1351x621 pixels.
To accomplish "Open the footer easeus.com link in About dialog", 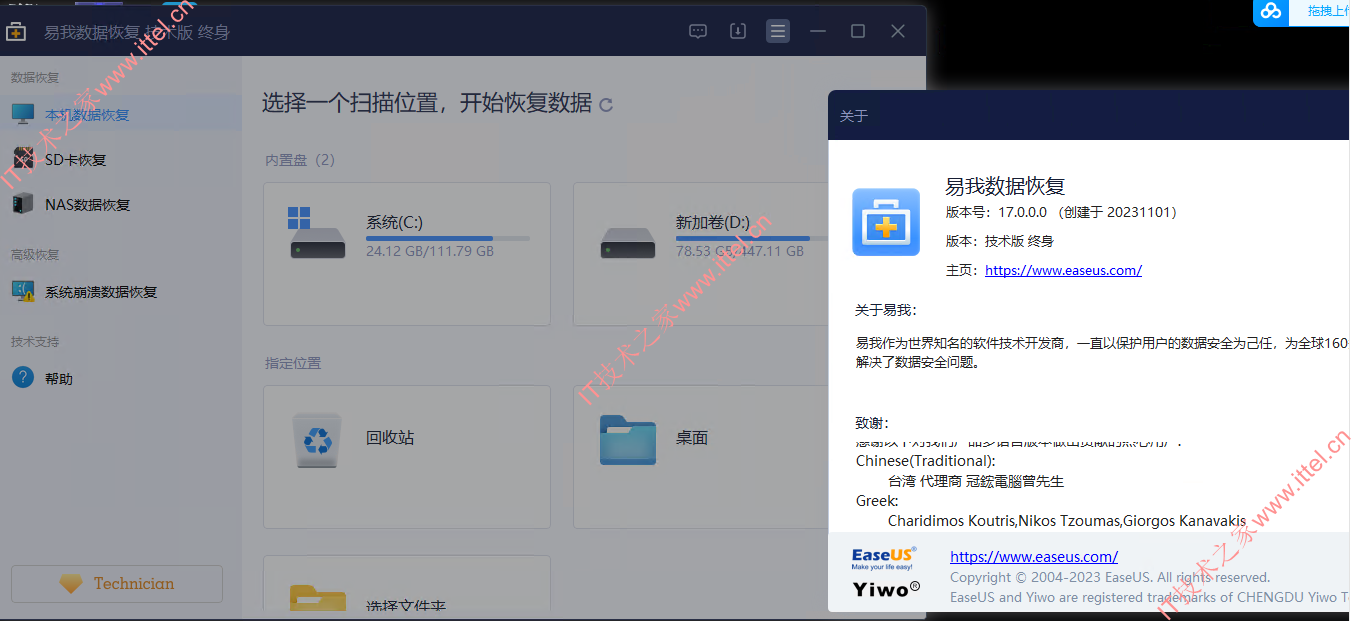I will pos(1034,557).
